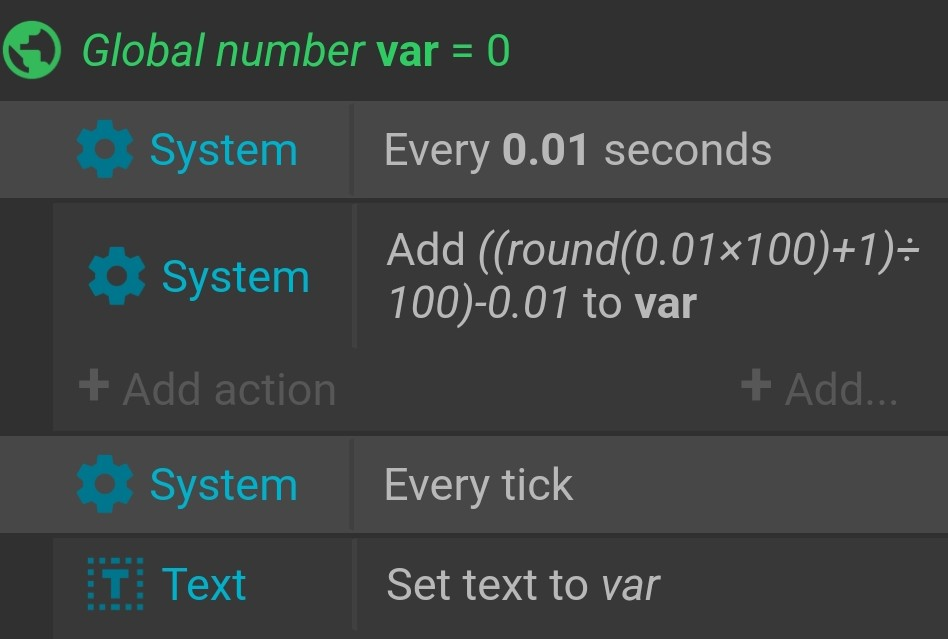This screenshot has width=948, height=639.
Task: Click the gear icon of the Add to var action
Action: coord(117,276)
